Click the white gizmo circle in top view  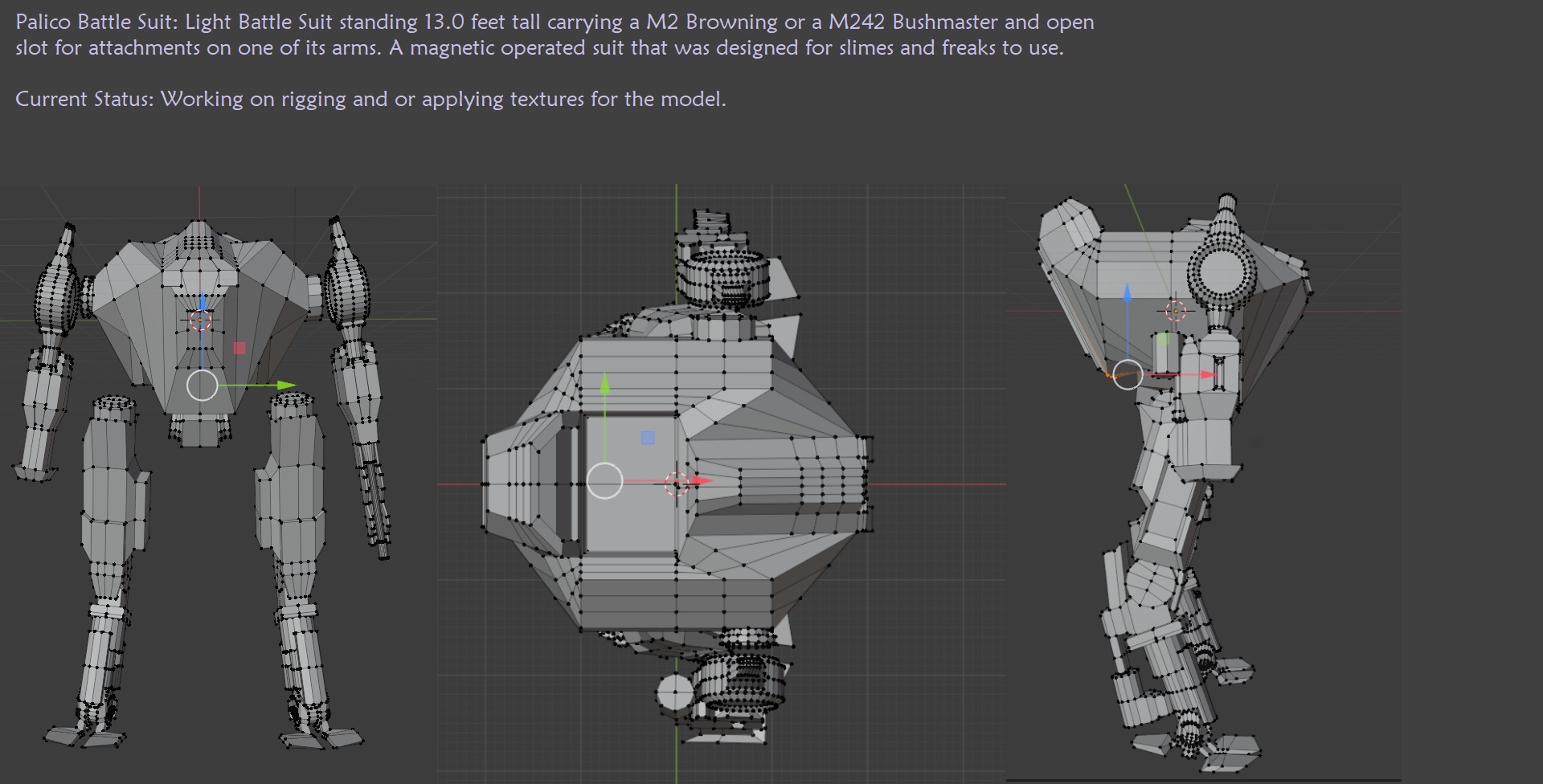point(605,481)
